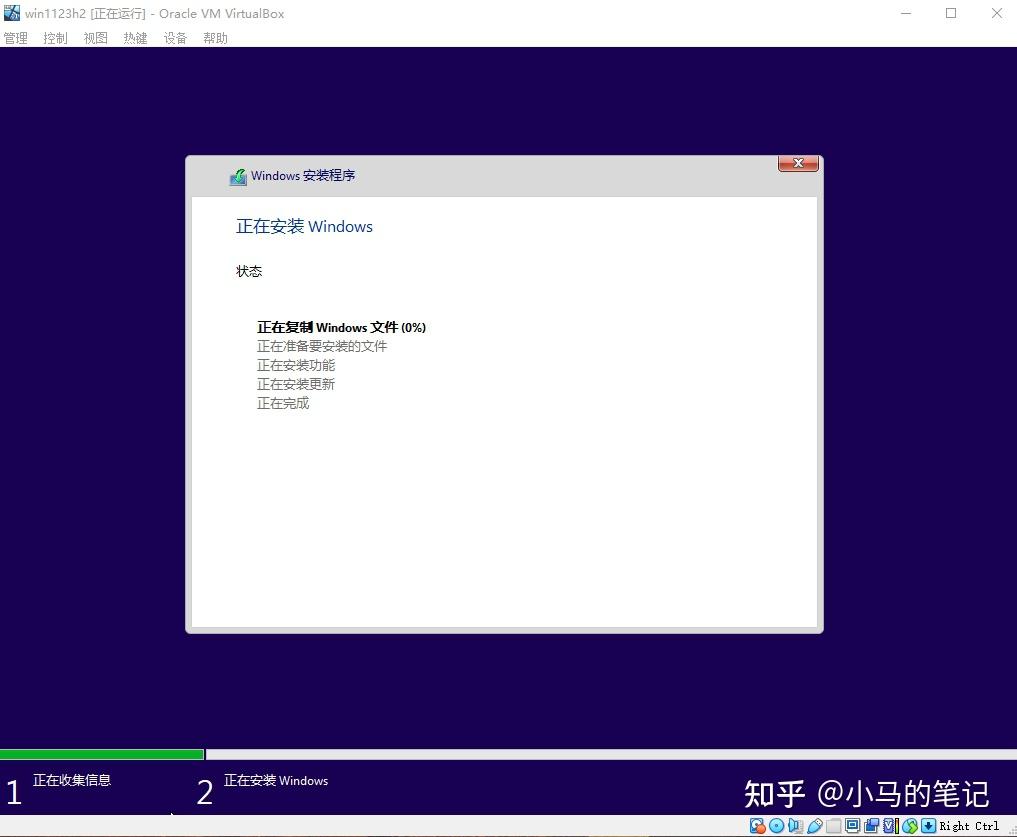This screenshot has width=1017, height=837.
Task: Click the optical drive status icon
Action: pyautogui.click(x=777, y=826)
